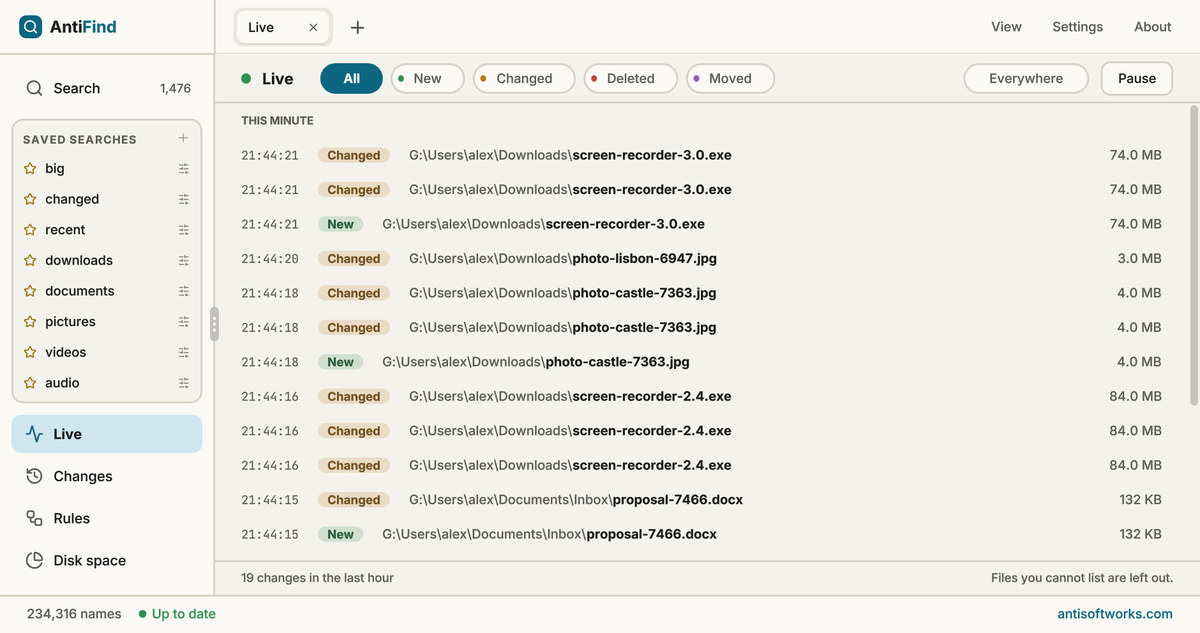Click the THIS MINUTE group header

tap(277, 121)
